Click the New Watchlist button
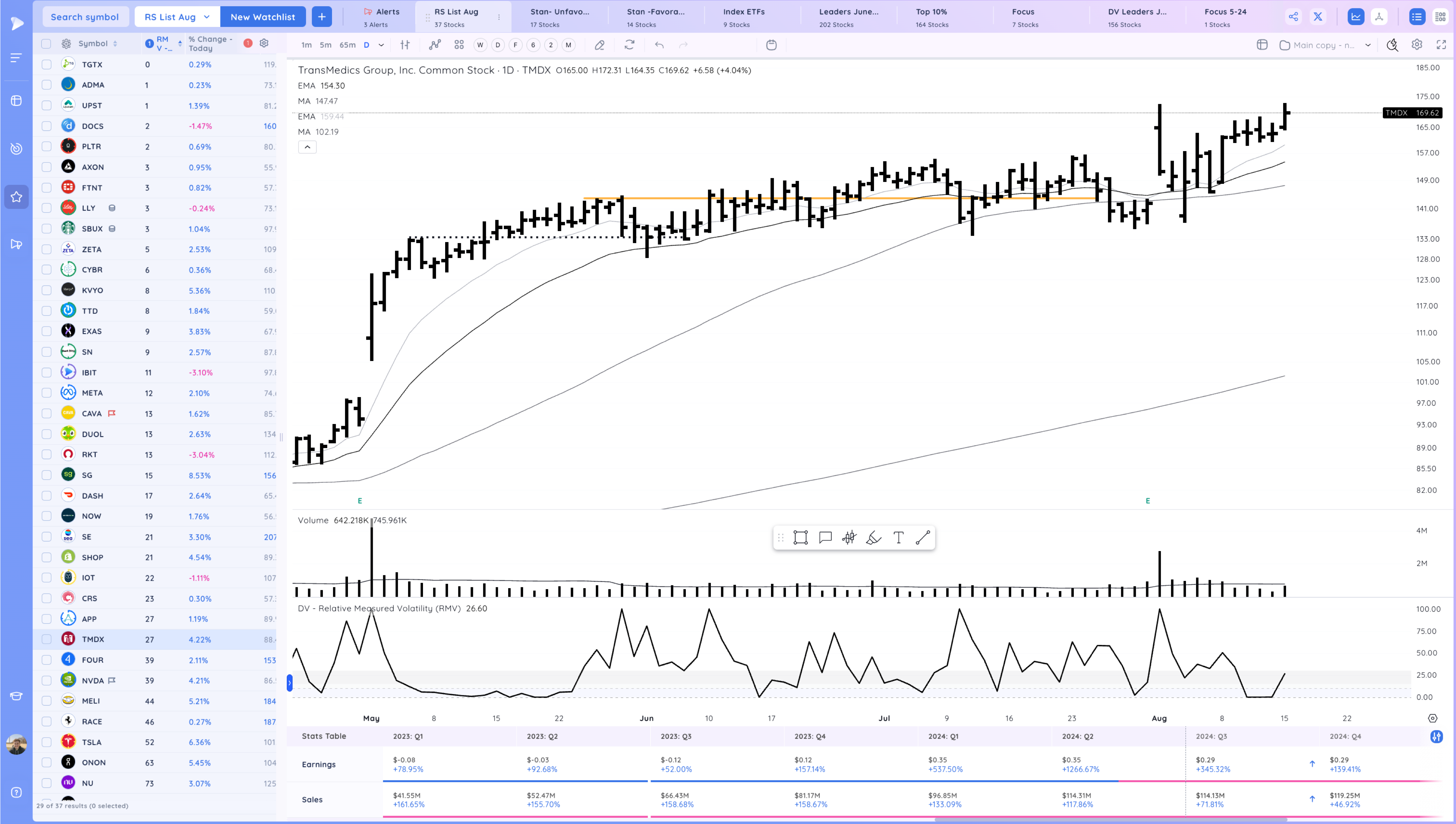 pos(263,16)
